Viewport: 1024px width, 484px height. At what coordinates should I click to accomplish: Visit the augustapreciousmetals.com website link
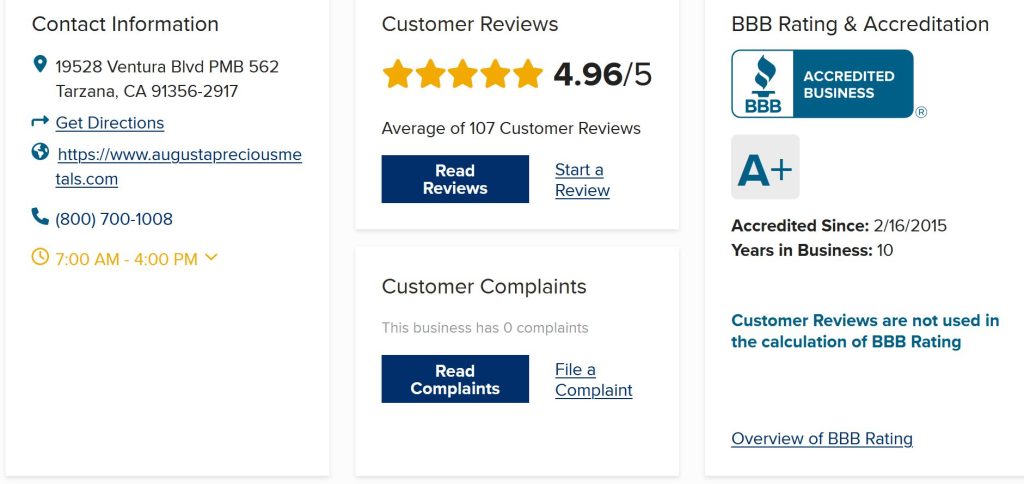(x=178, y=167)
